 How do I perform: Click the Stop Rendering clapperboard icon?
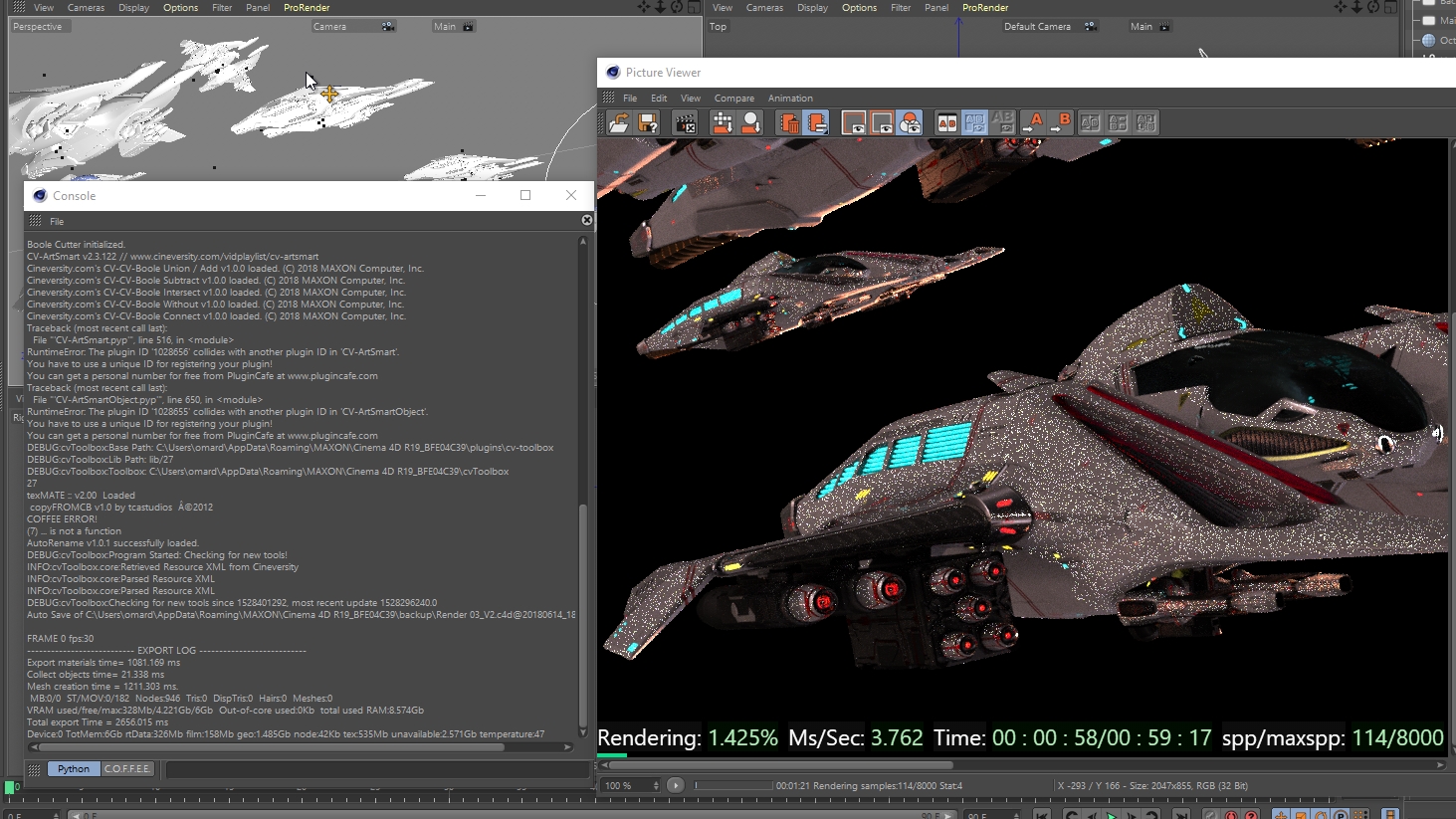coord(685,122)
